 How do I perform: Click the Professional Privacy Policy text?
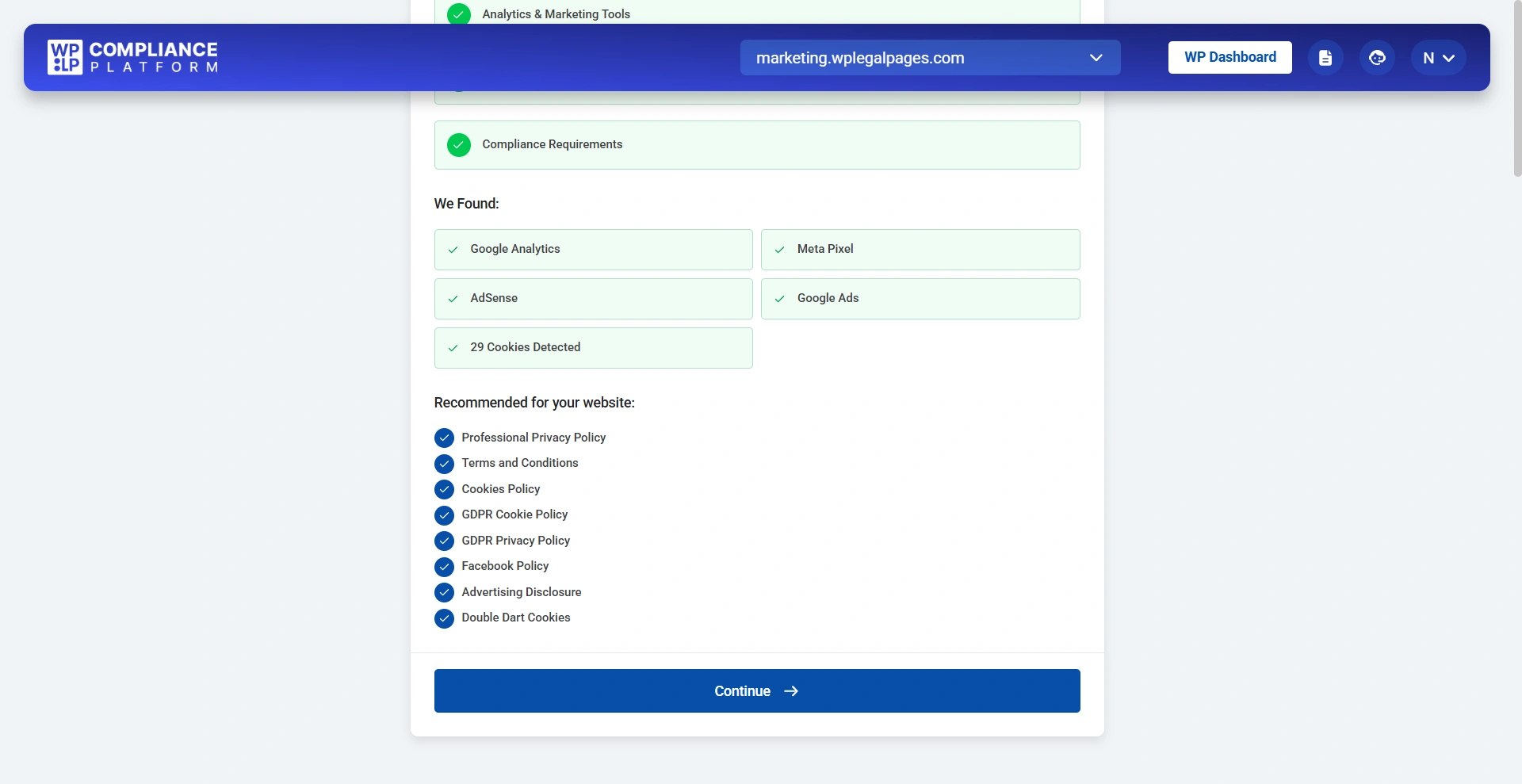[x=533, y=438]
